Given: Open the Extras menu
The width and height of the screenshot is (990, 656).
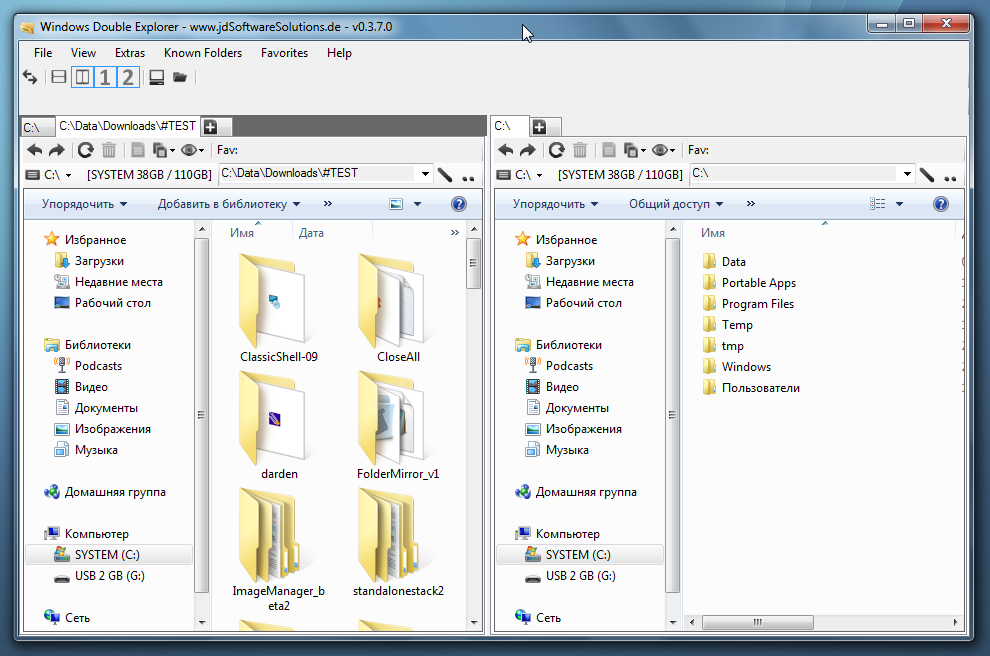Looking at the screenshot, I should (129, 53).
